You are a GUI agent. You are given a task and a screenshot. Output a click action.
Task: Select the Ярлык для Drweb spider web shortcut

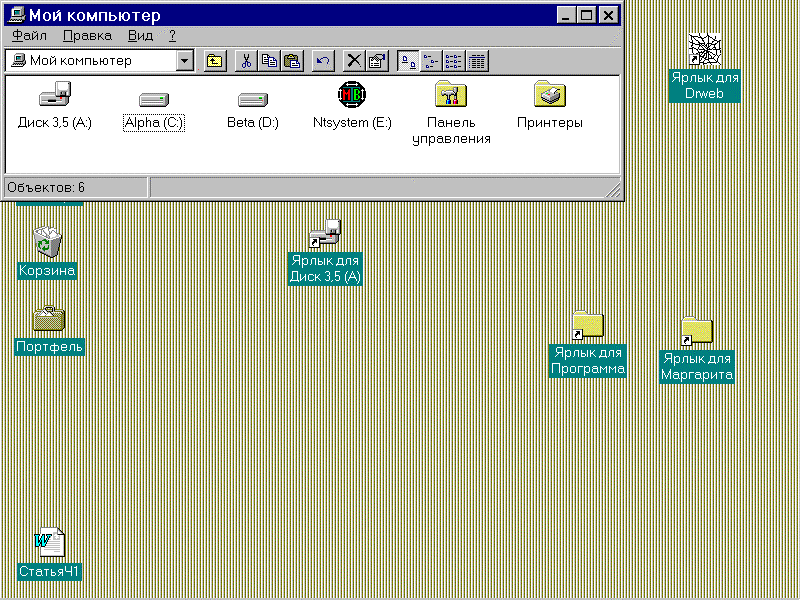pos(704,49)
